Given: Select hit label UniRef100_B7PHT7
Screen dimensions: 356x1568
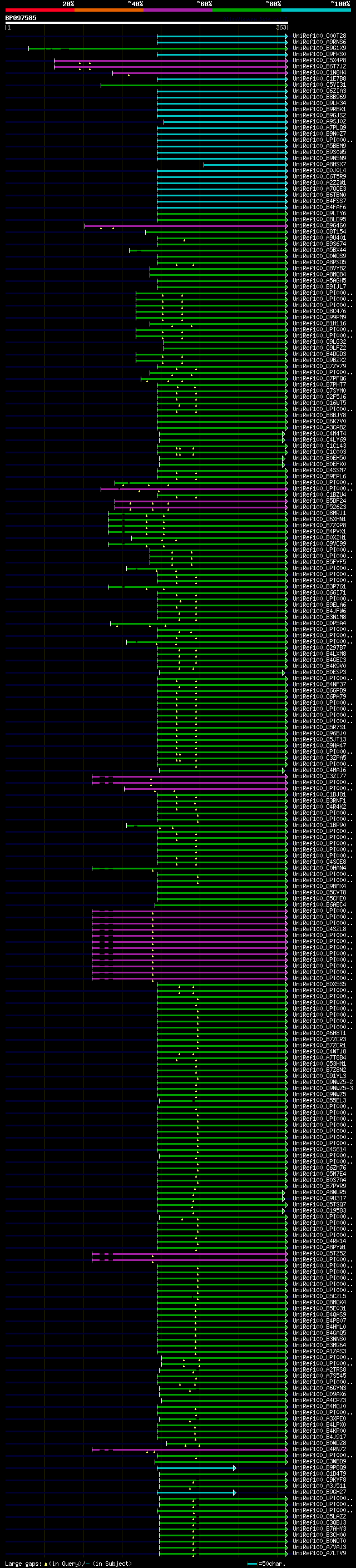Looking at the screenshot, I should click(319, 385).
